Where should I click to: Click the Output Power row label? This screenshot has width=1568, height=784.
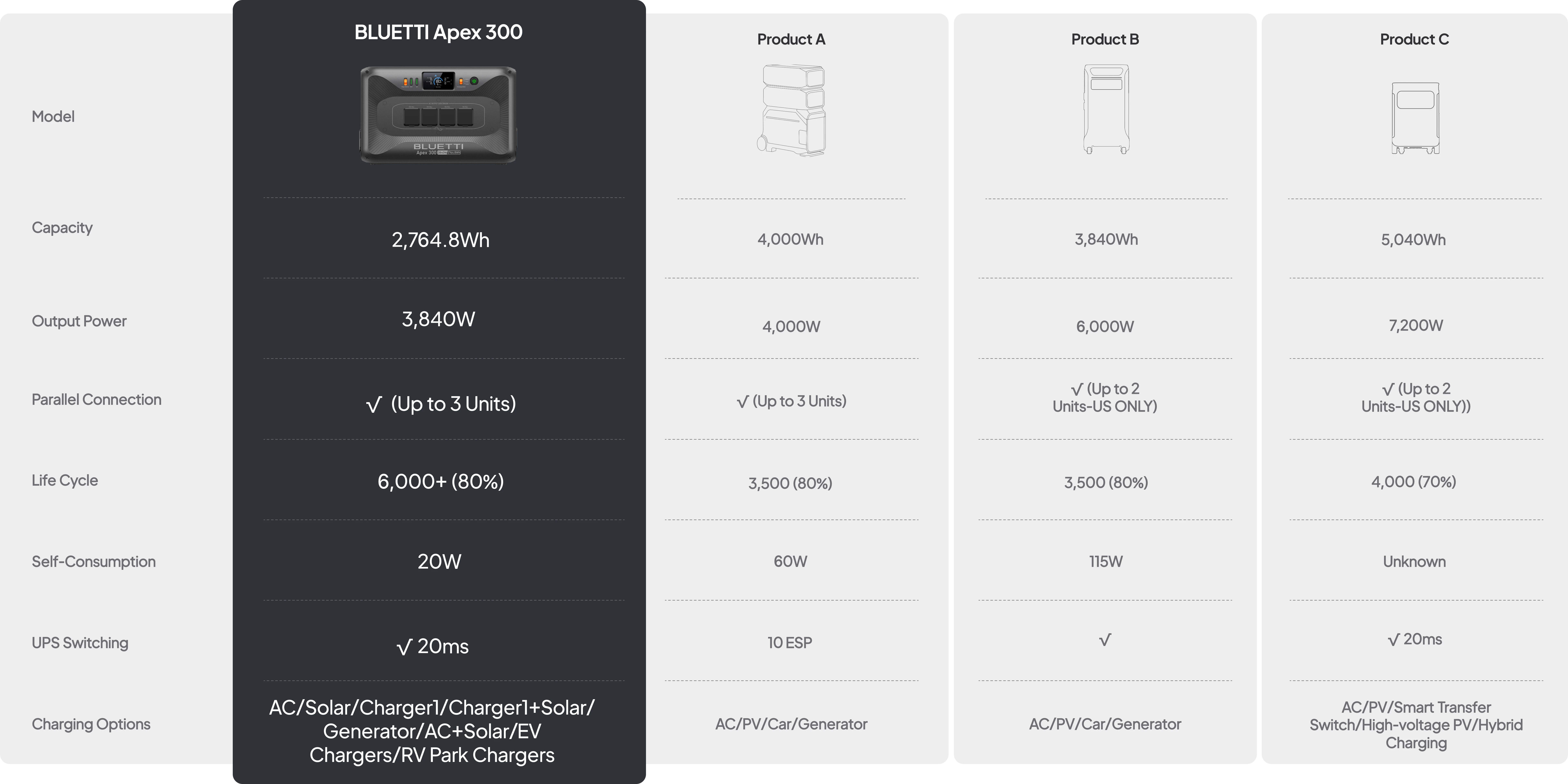click(x=79, y=321)
